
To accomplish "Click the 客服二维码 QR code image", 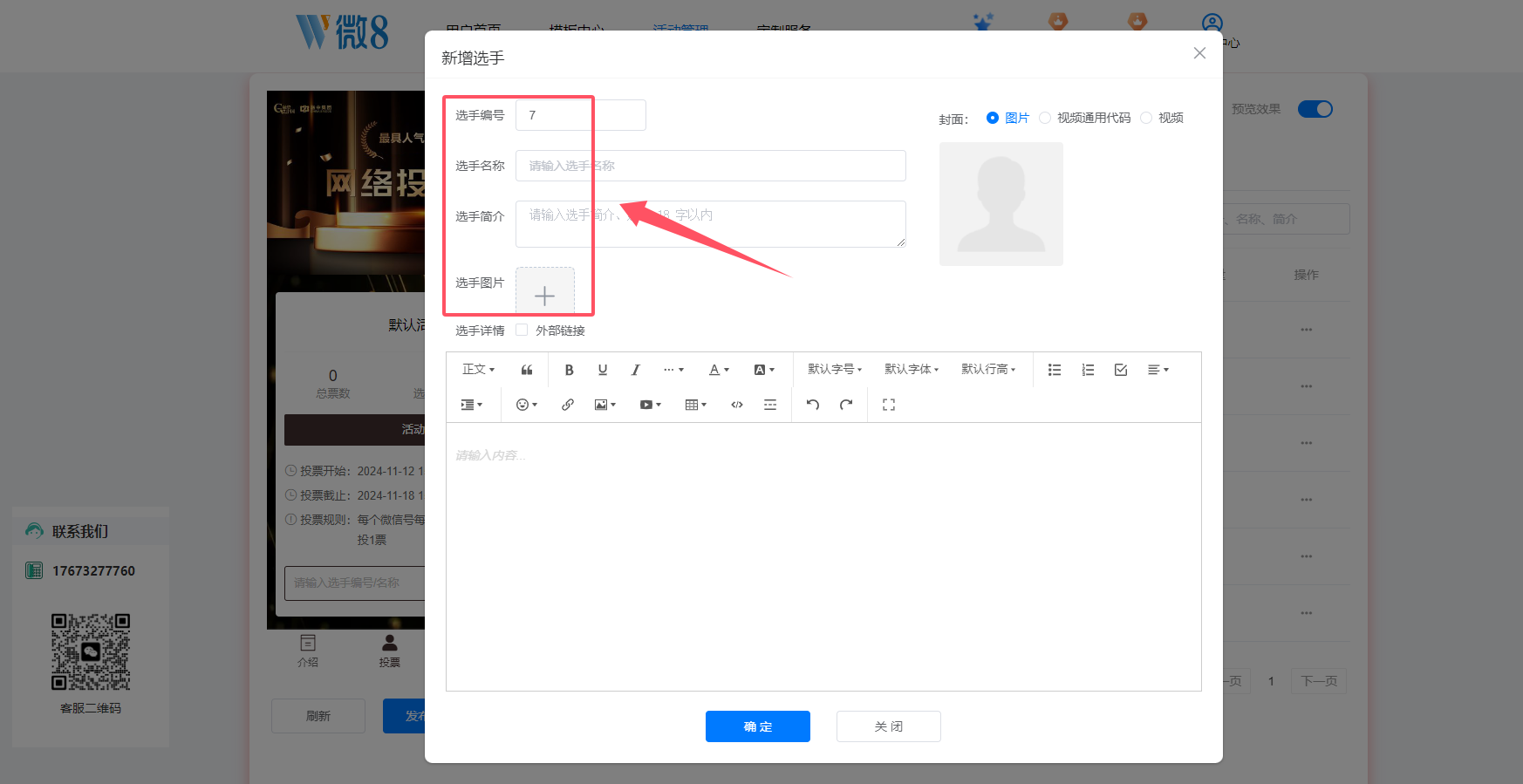I will 91,652.
